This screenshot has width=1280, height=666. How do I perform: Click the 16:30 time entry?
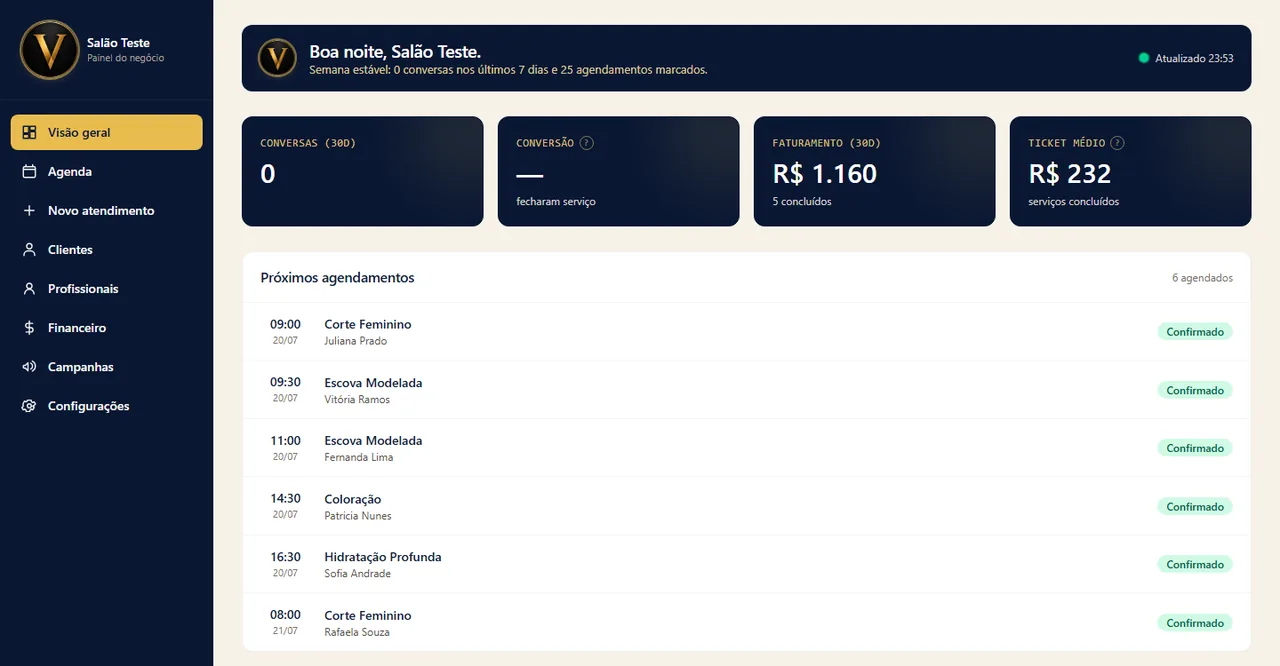(x=285, y=556)
